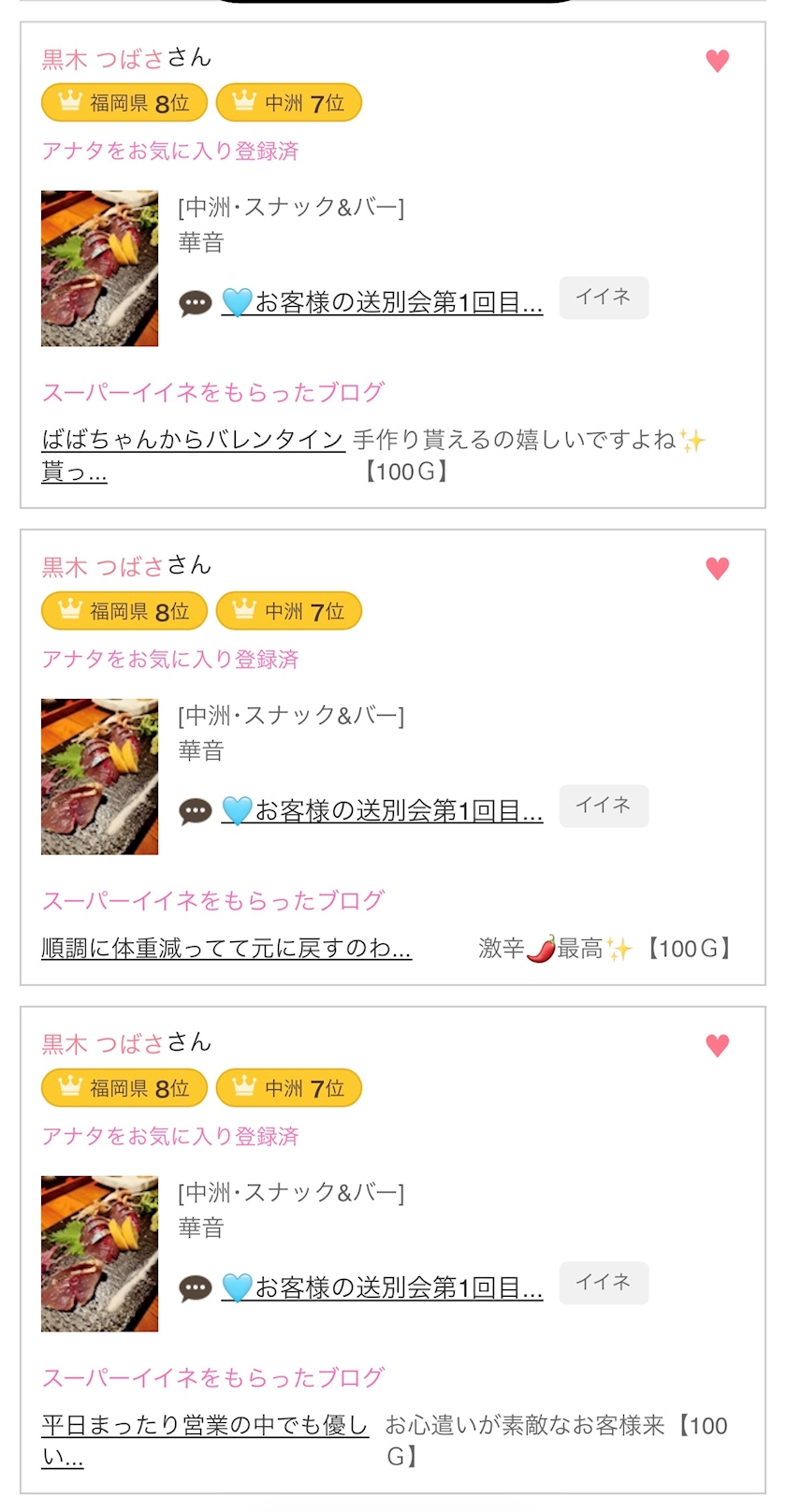Viewport: 786px width, 1512px height.
Task: Click the 中洲 7位 crown badge in first card
Action: [x=288, y=103]
